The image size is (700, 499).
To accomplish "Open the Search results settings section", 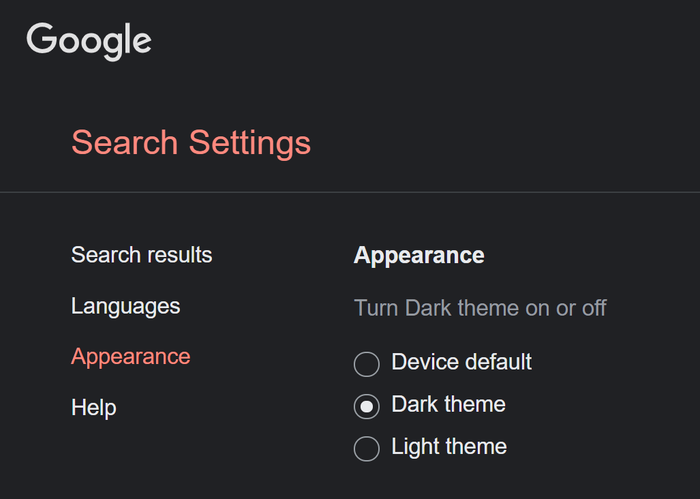I will coord(141,255).
